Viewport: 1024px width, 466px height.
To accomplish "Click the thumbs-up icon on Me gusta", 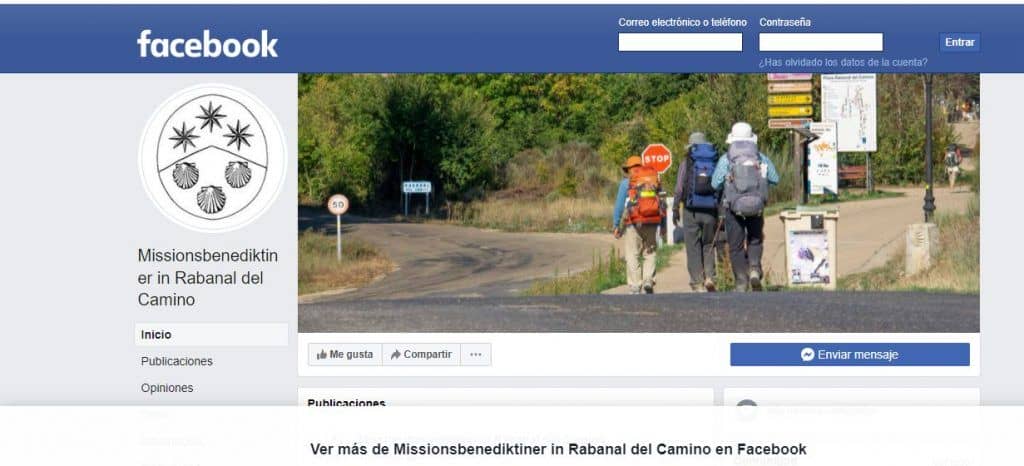I will tap(321, 354).
